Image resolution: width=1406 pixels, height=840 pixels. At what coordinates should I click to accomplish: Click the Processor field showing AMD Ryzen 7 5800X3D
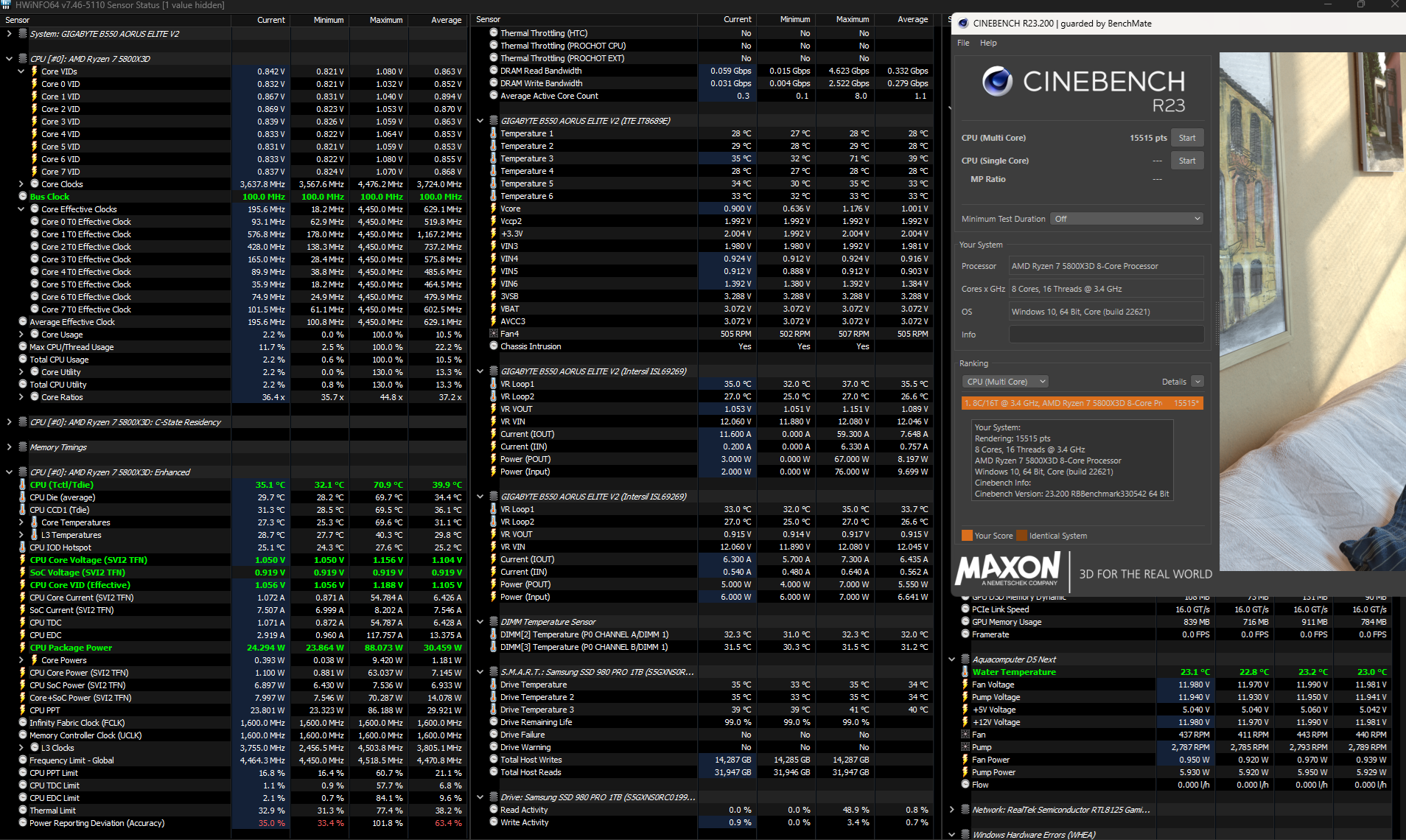click(1106, 266)
